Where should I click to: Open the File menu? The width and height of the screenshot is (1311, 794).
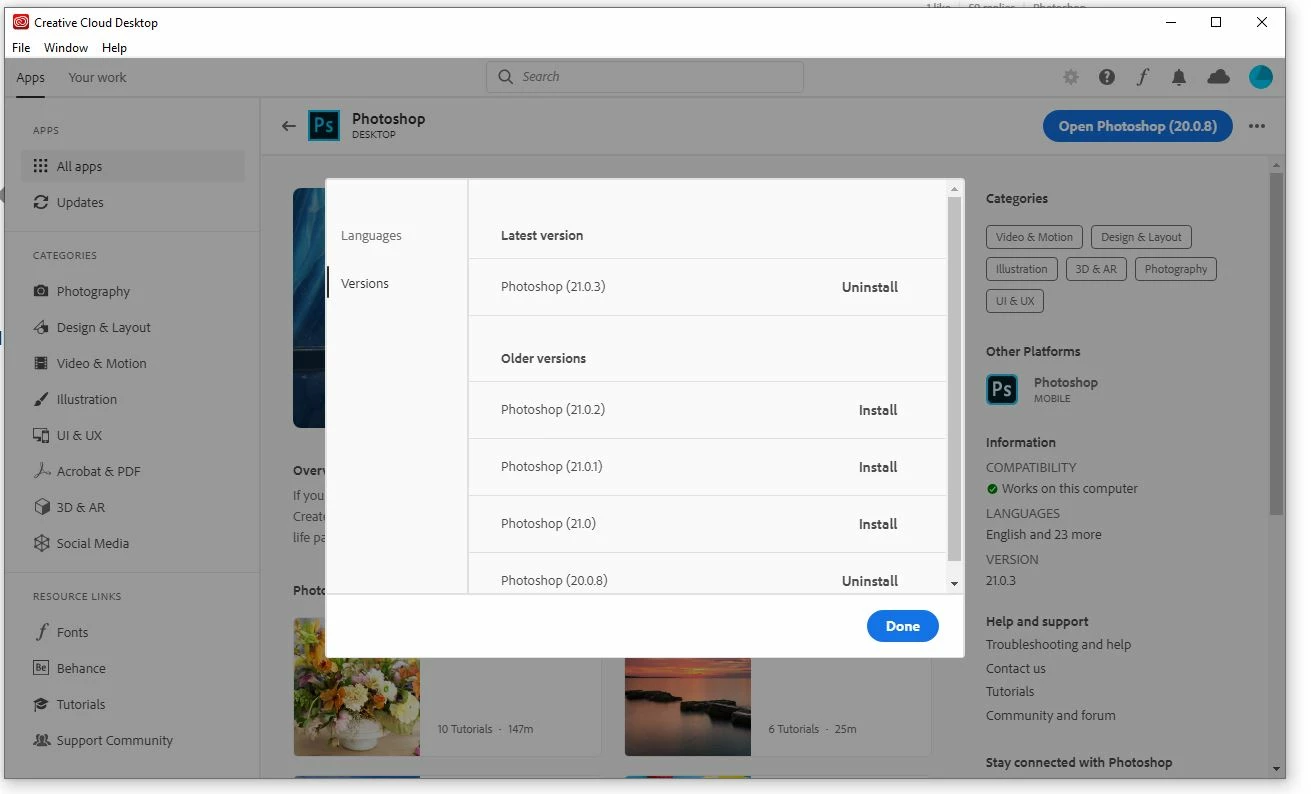(x=21, y=47)
